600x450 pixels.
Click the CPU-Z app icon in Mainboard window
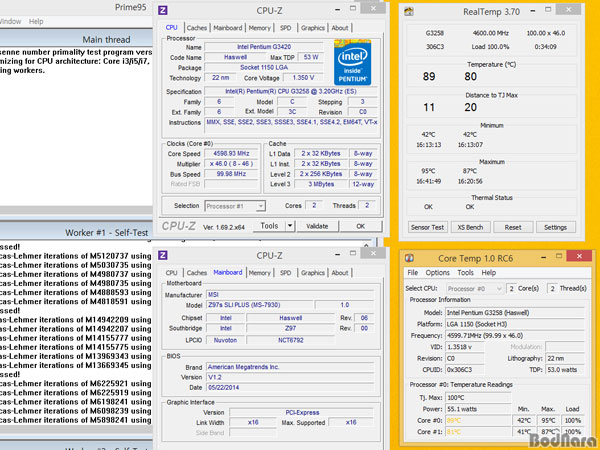[x=163, y=255]
